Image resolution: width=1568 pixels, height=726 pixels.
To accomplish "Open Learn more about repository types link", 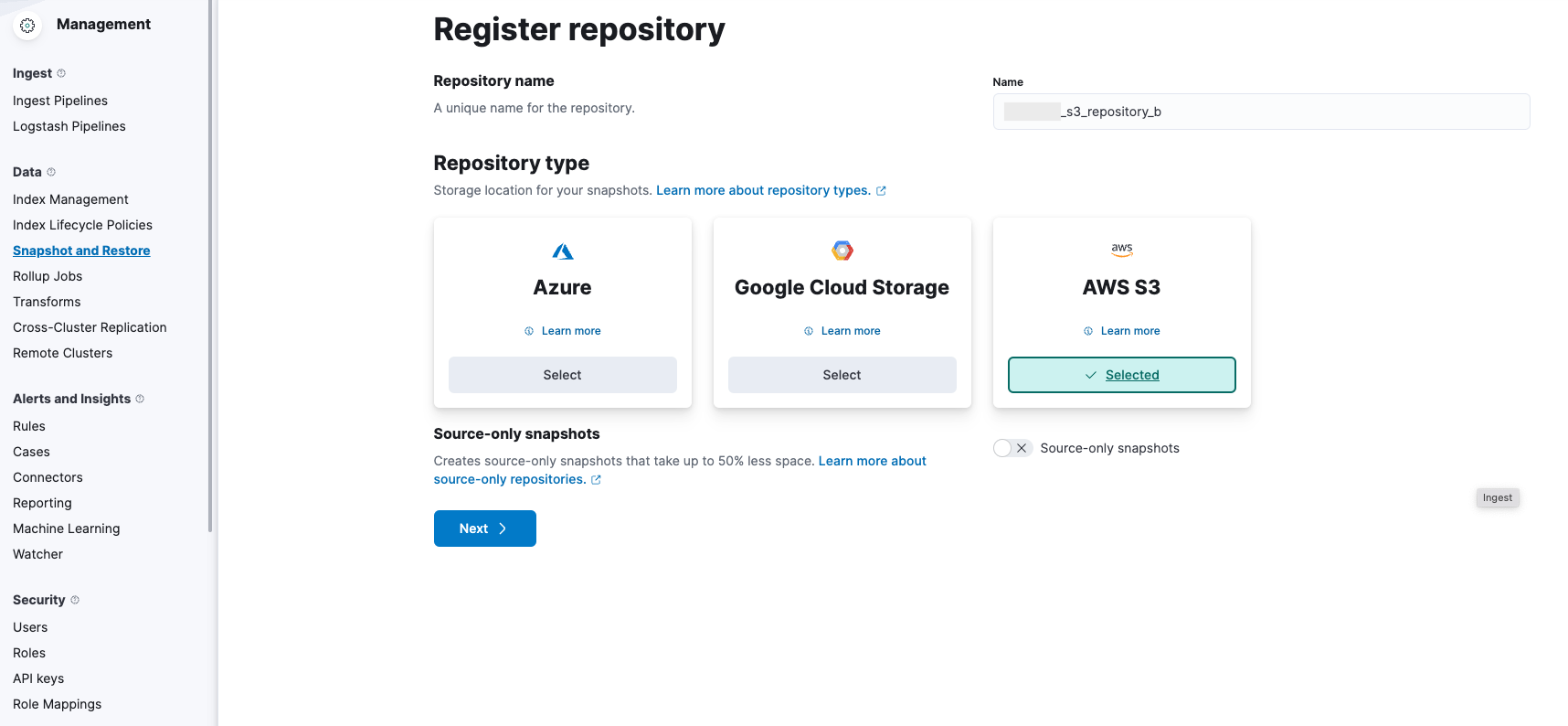I will coord(763,190).
